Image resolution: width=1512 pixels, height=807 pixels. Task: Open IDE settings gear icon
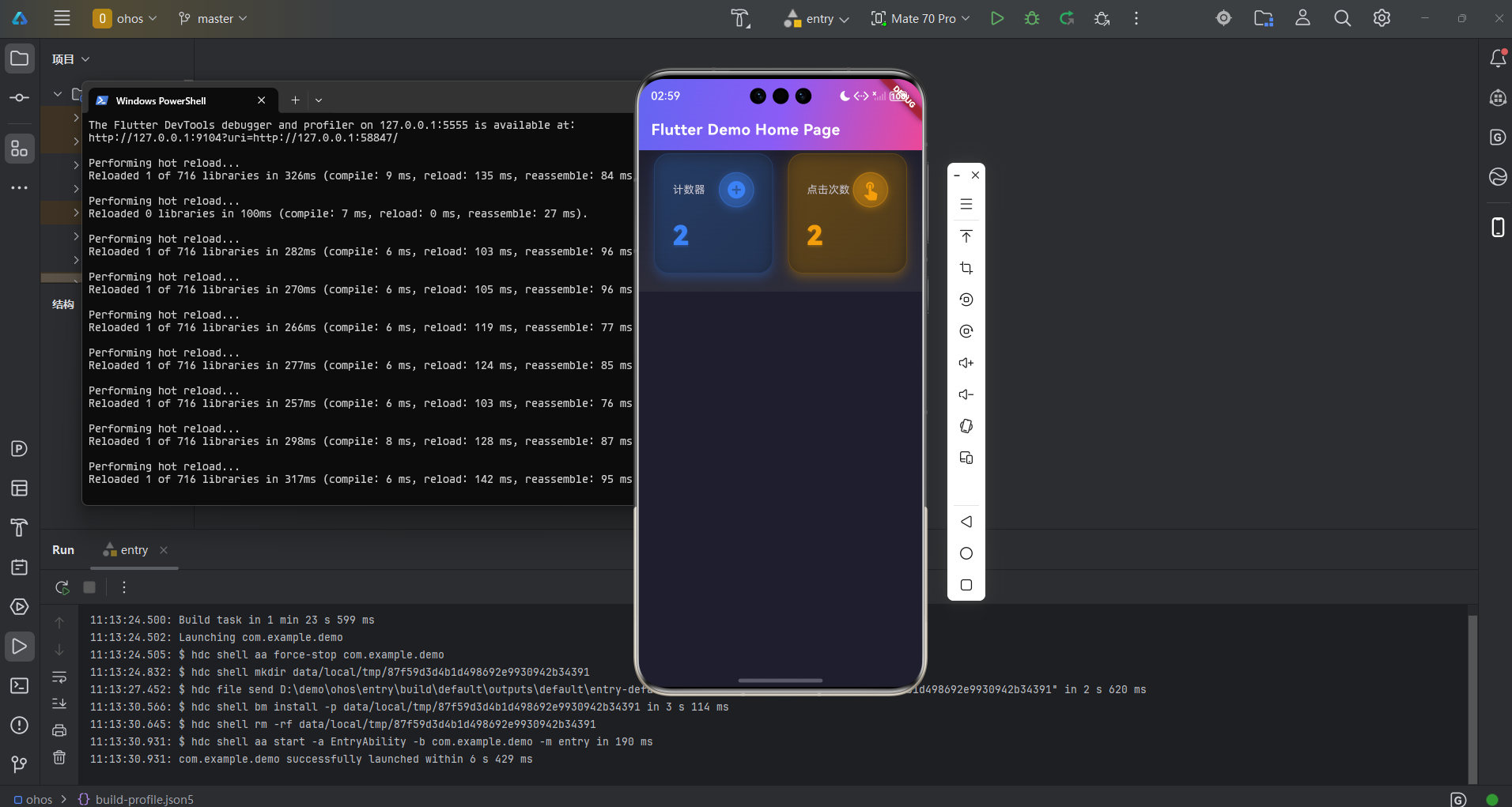click(1382, 18)
